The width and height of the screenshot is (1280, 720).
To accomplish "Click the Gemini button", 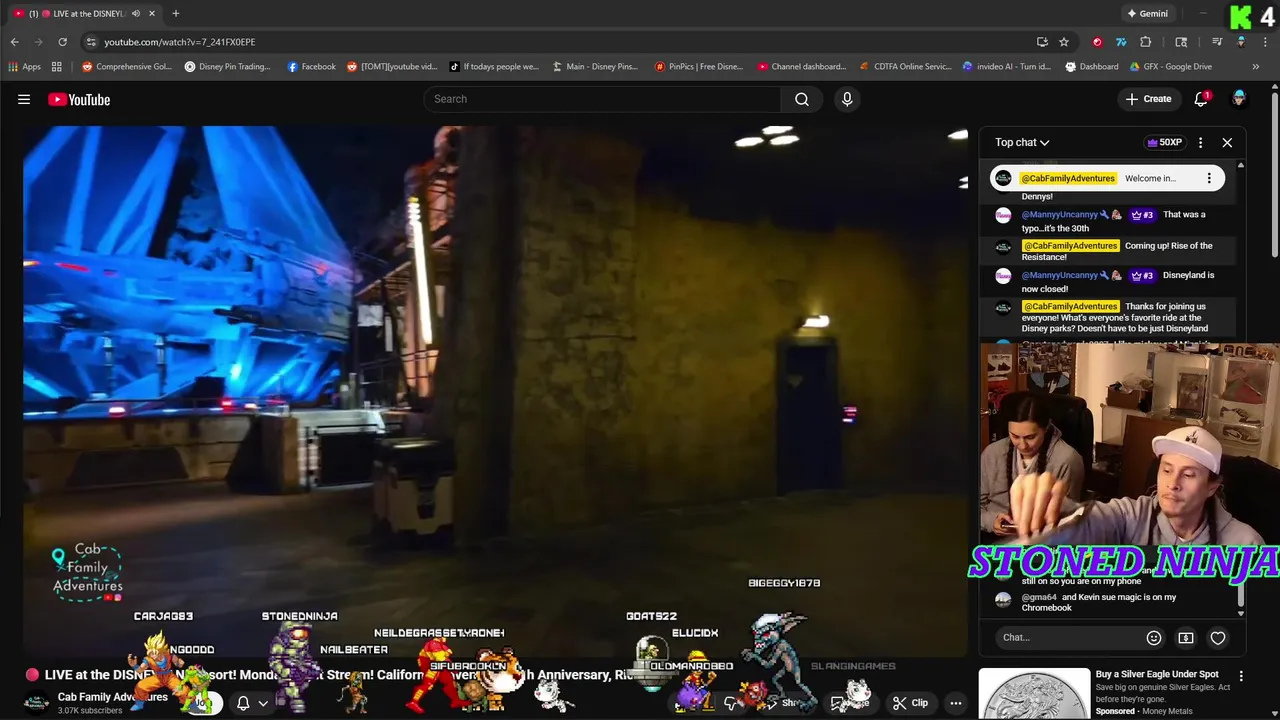I will tap(1147, 14).
